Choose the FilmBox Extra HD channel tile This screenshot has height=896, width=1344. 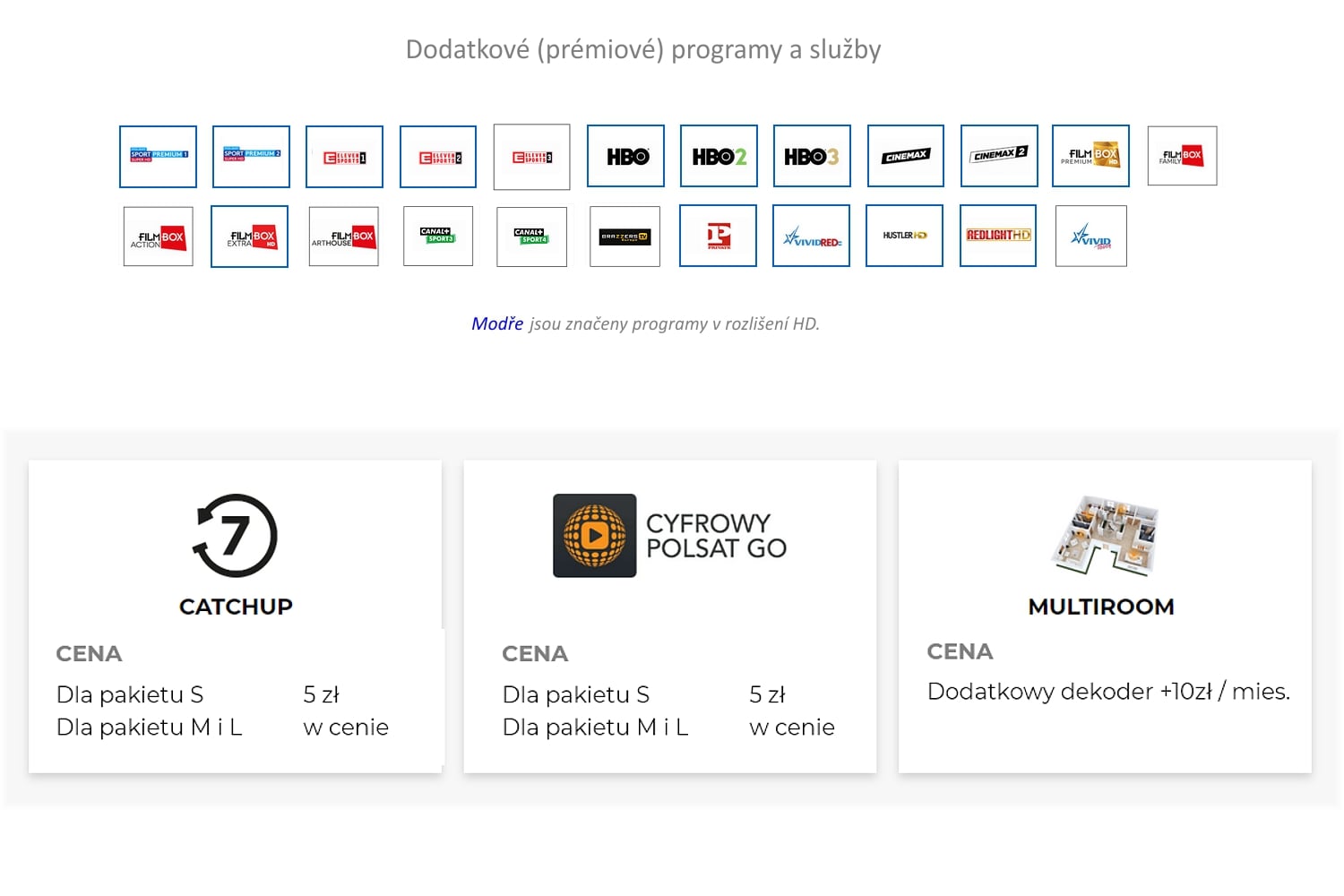(249, 237)
